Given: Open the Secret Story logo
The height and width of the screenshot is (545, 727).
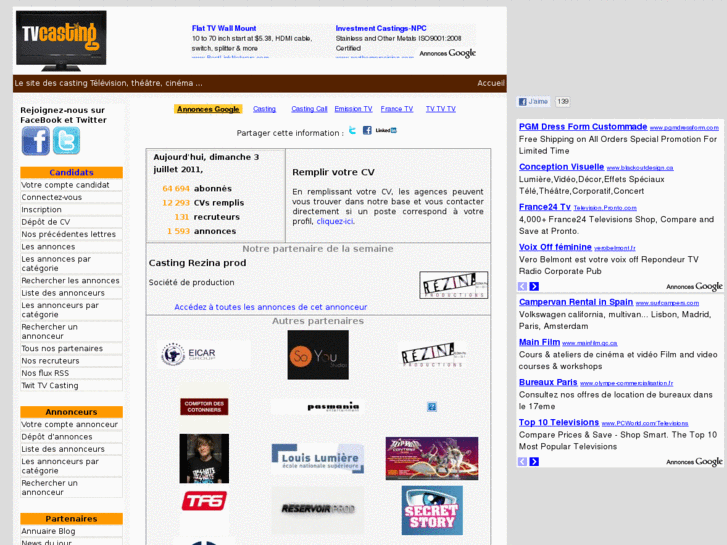Looking at the screenshot, I should tap(432, 510).
